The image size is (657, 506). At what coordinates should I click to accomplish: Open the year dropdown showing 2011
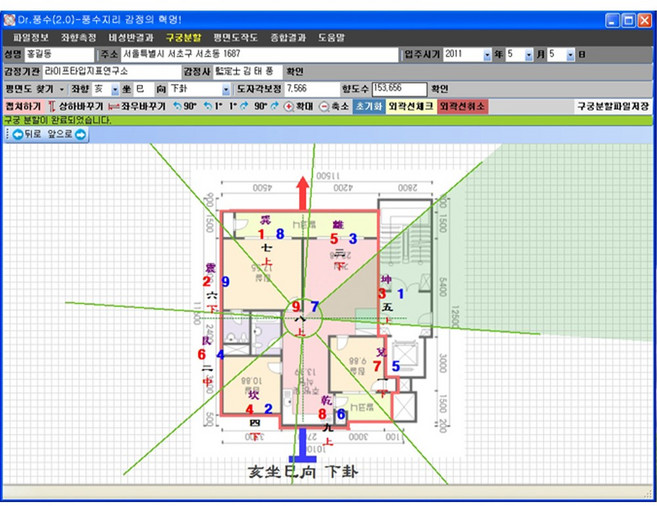pos(487,55)
